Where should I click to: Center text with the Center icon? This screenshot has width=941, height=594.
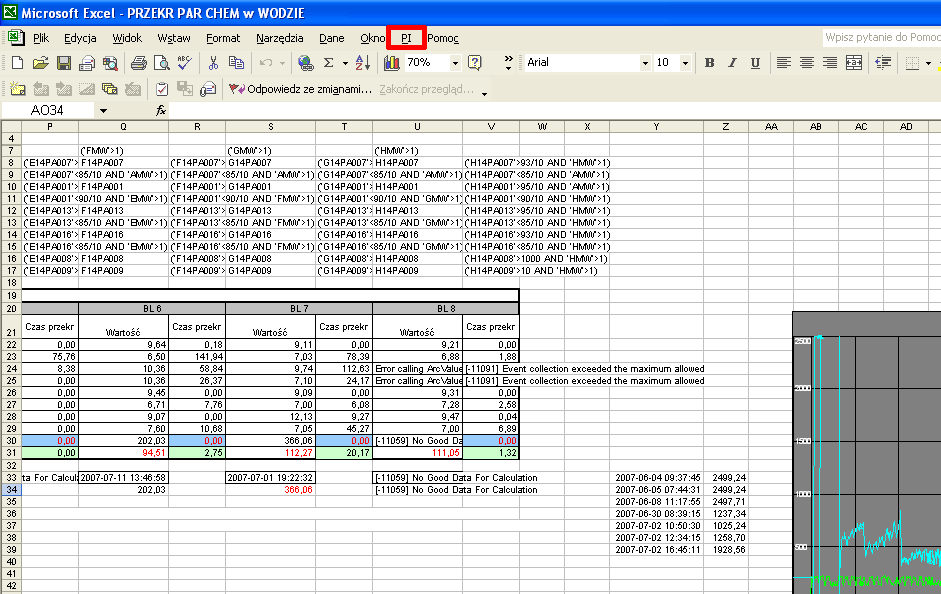coord(807,62)
